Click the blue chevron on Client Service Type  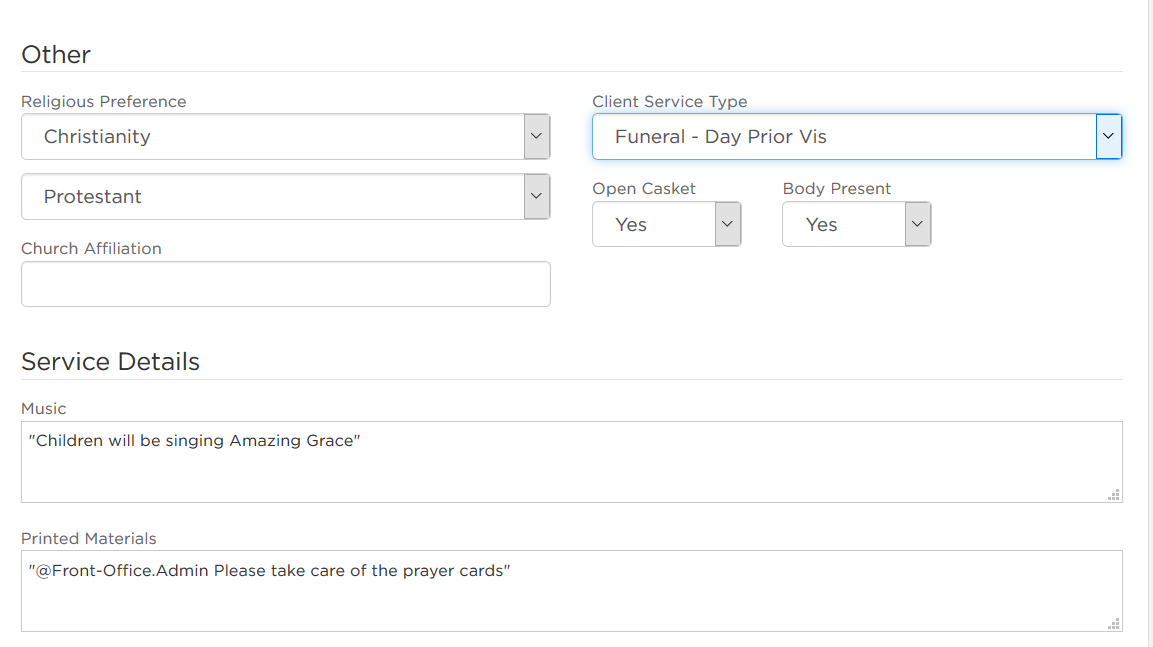pyautogui.click(x=1108, y=137)
